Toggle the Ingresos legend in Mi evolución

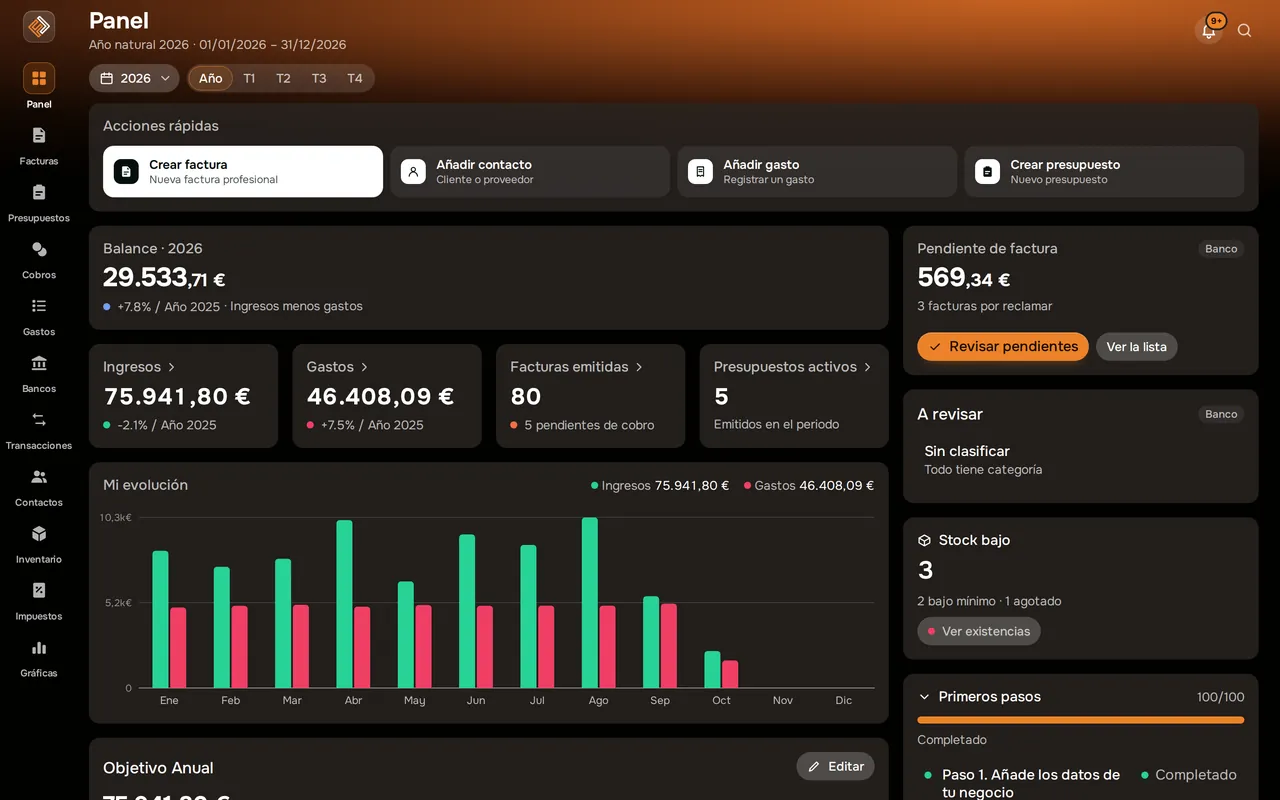pos(660,486)
